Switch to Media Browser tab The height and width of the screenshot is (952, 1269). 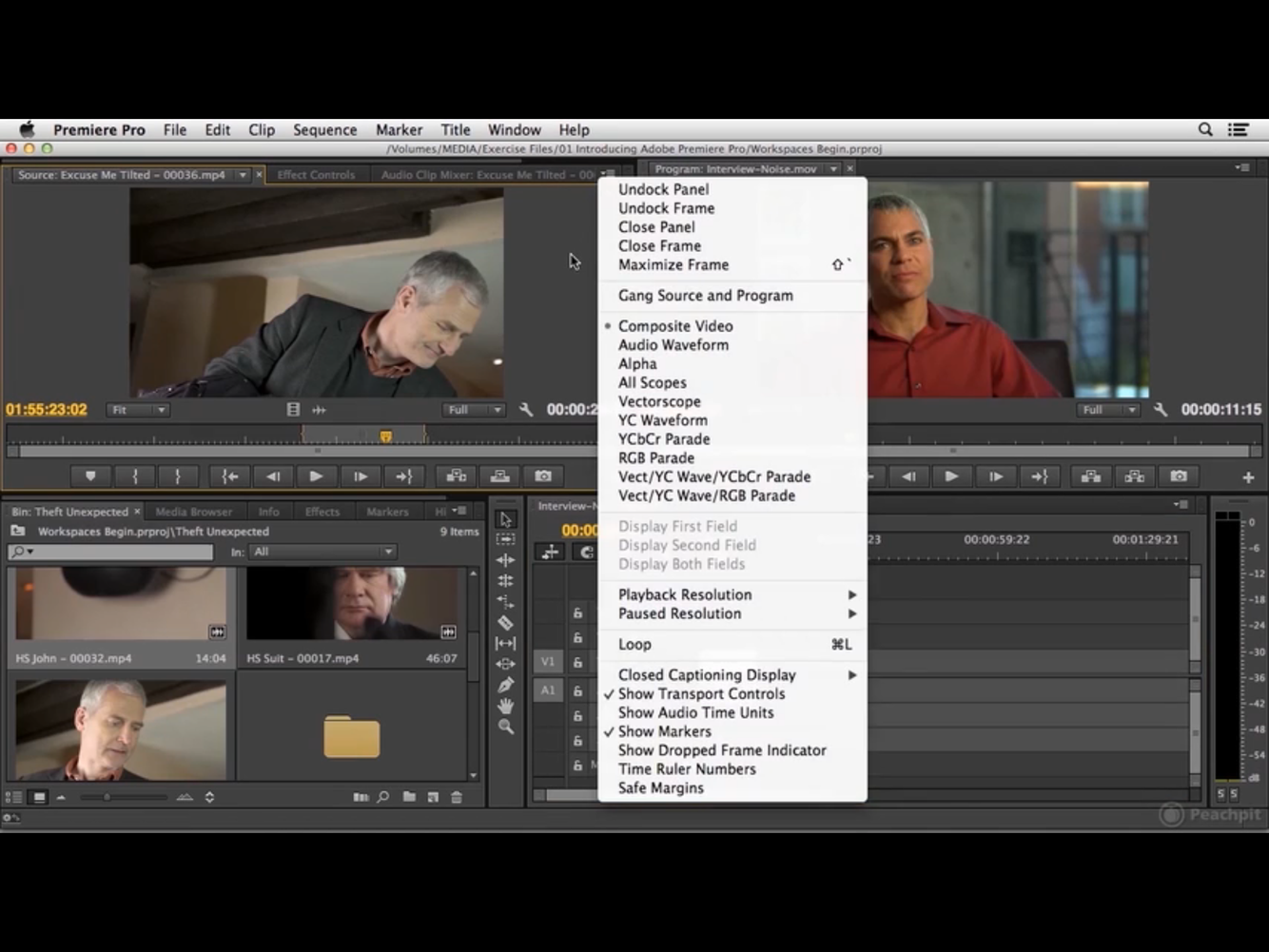pyautogui.click(x=193, y=512)
